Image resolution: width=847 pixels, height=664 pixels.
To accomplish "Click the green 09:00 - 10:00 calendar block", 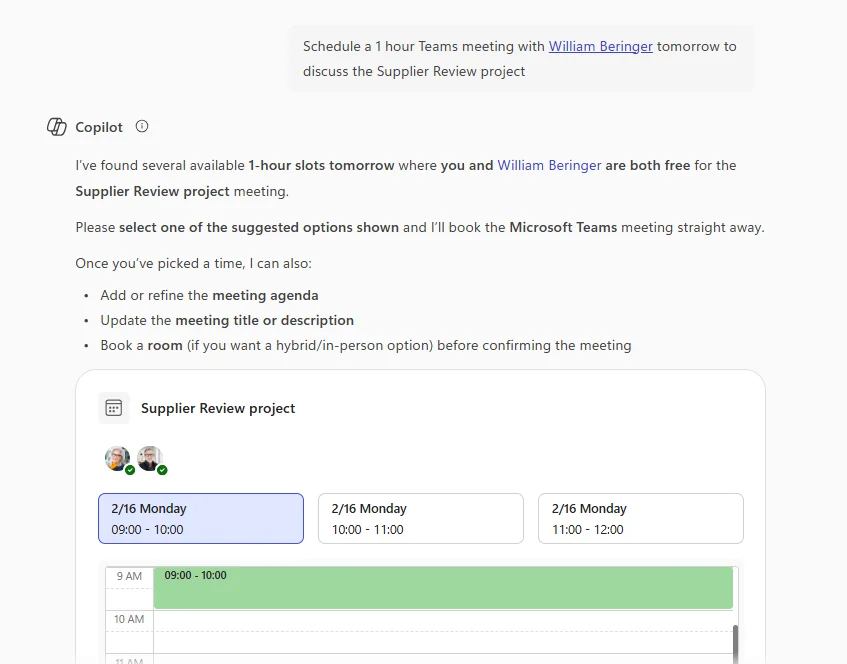I will coord(443,588).
